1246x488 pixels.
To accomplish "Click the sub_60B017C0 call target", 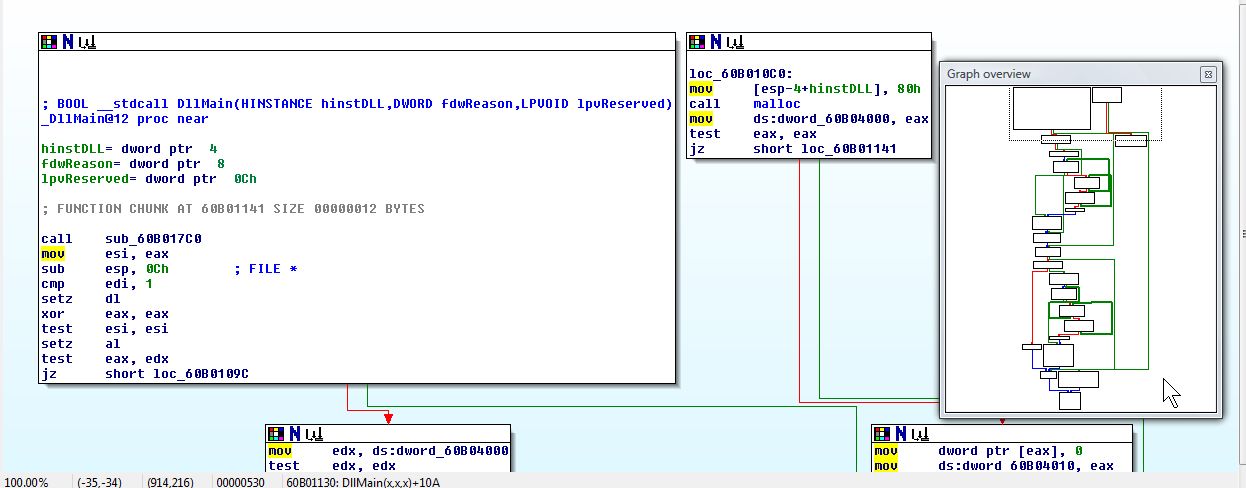I will (153, 239).
